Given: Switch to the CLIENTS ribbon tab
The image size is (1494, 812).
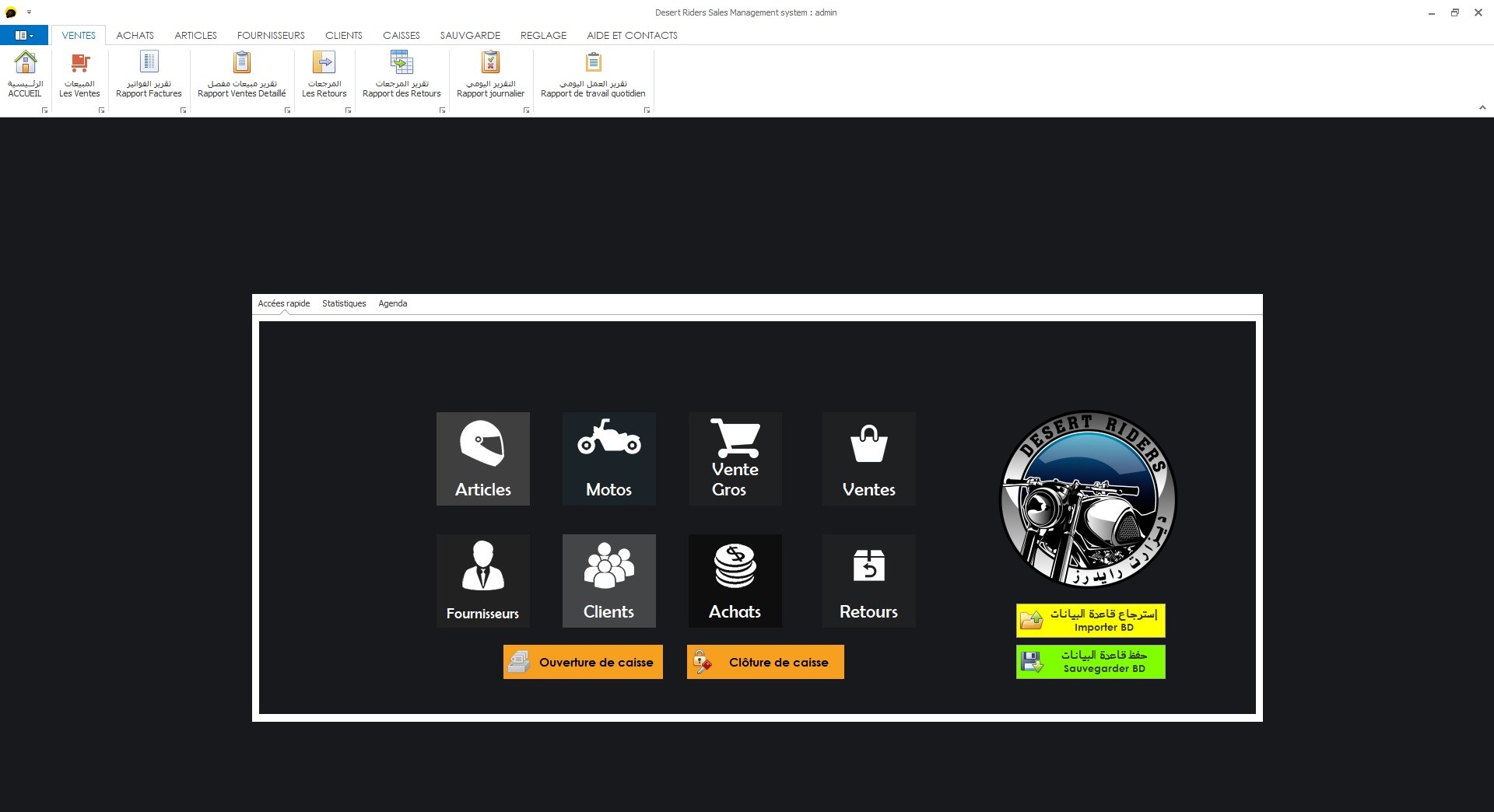Looking at the screenshot, I should tap(344, 35).
